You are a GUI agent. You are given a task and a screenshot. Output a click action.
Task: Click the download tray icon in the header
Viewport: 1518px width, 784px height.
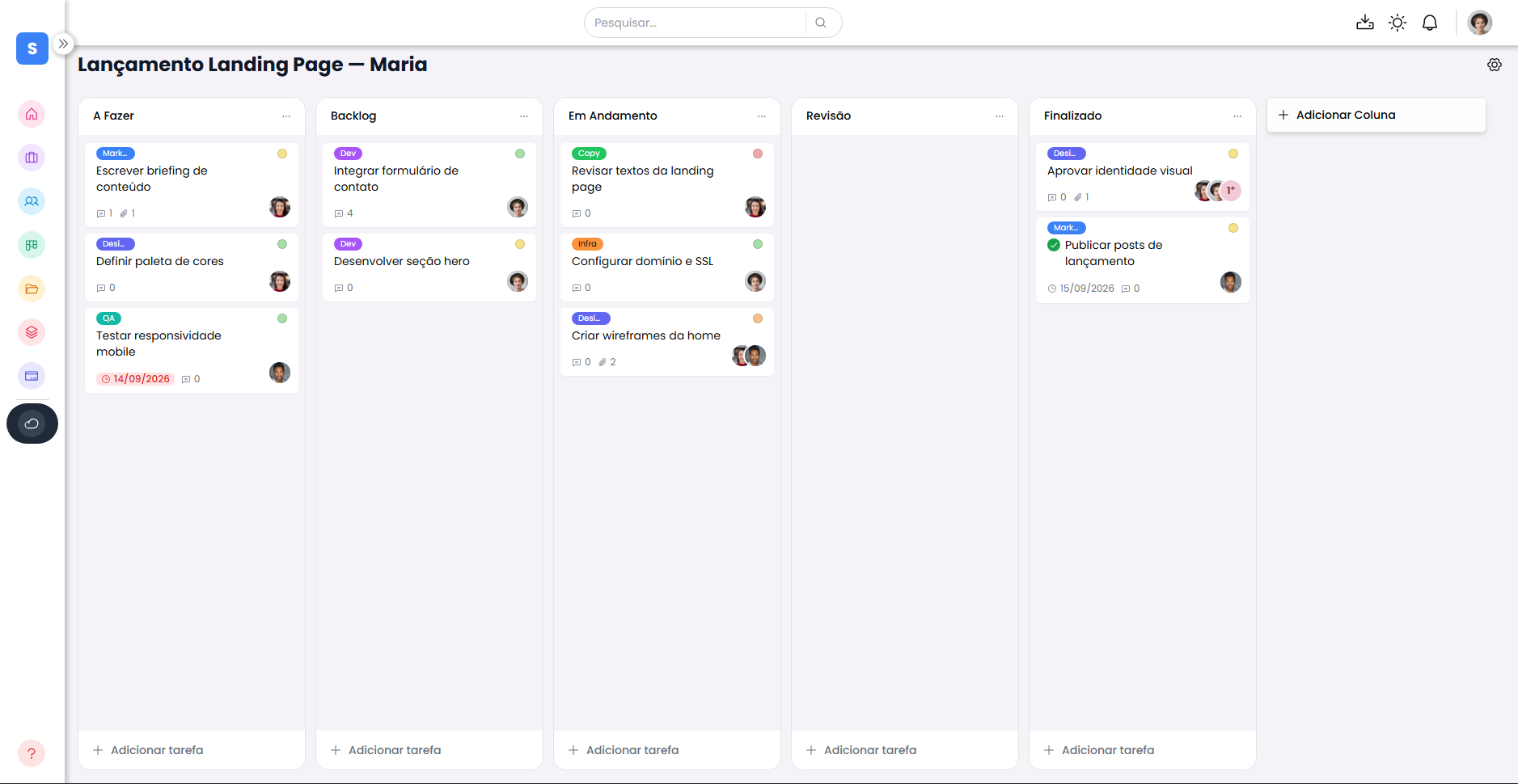pos(1365,23)
